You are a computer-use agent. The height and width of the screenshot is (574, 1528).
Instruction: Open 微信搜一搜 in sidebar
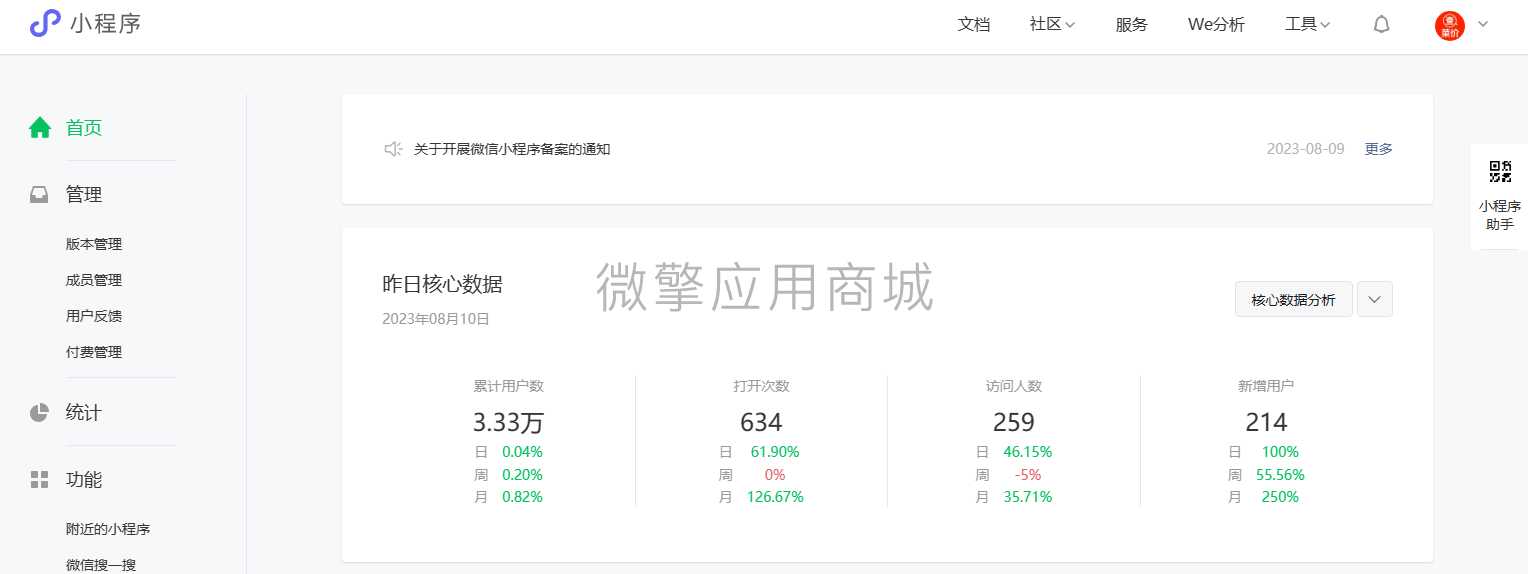[101, 565]
